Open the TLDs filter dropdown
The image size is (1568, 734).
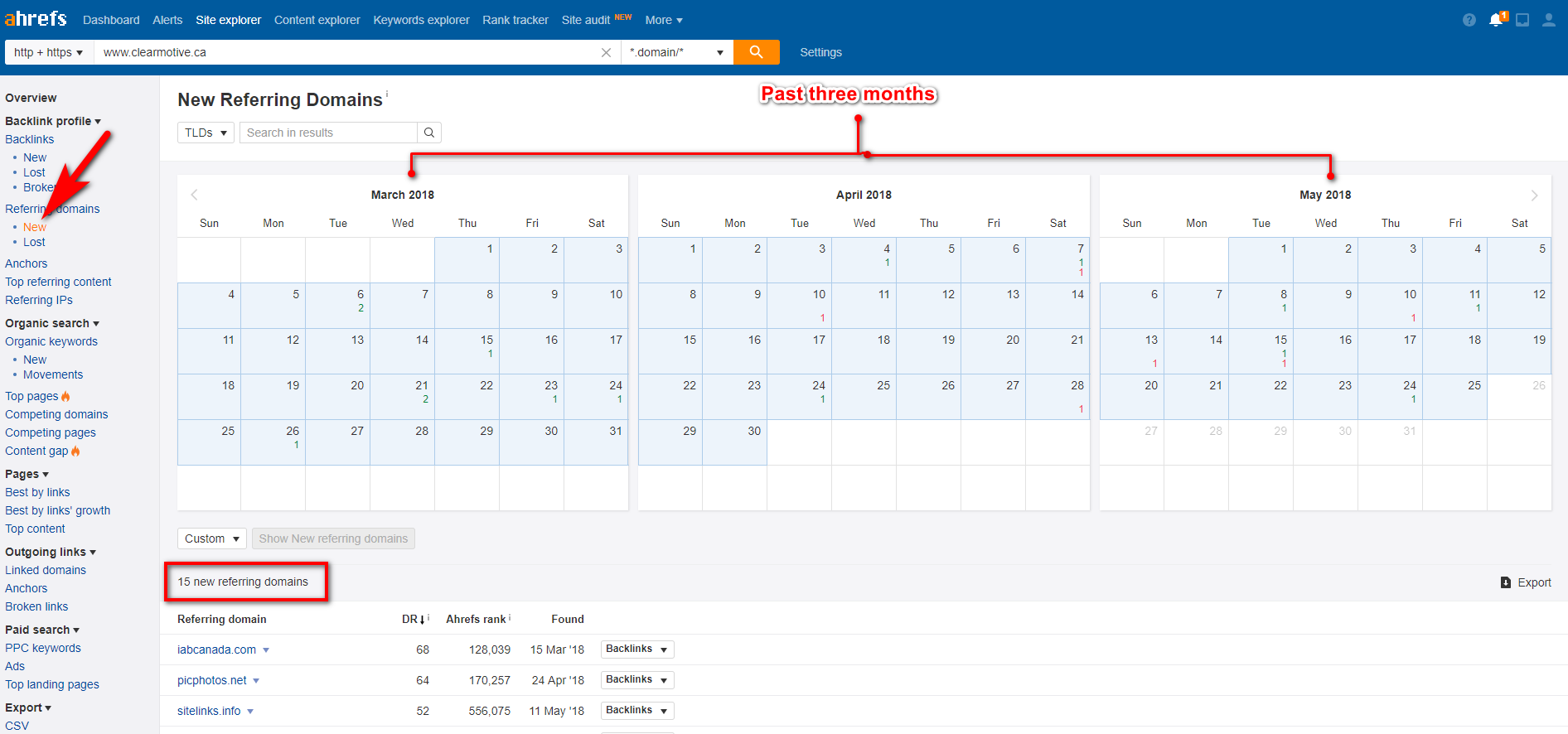[x=206, y=133]
